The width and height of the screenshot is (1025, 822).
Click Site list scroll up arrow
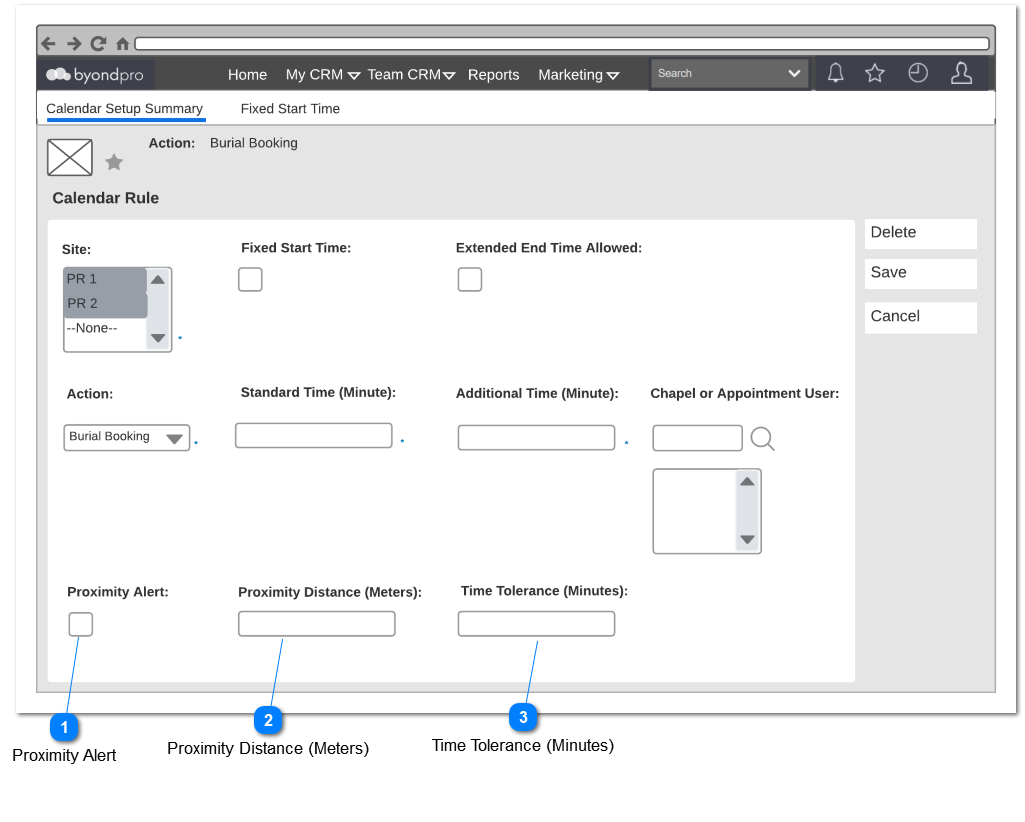point(158,280)
